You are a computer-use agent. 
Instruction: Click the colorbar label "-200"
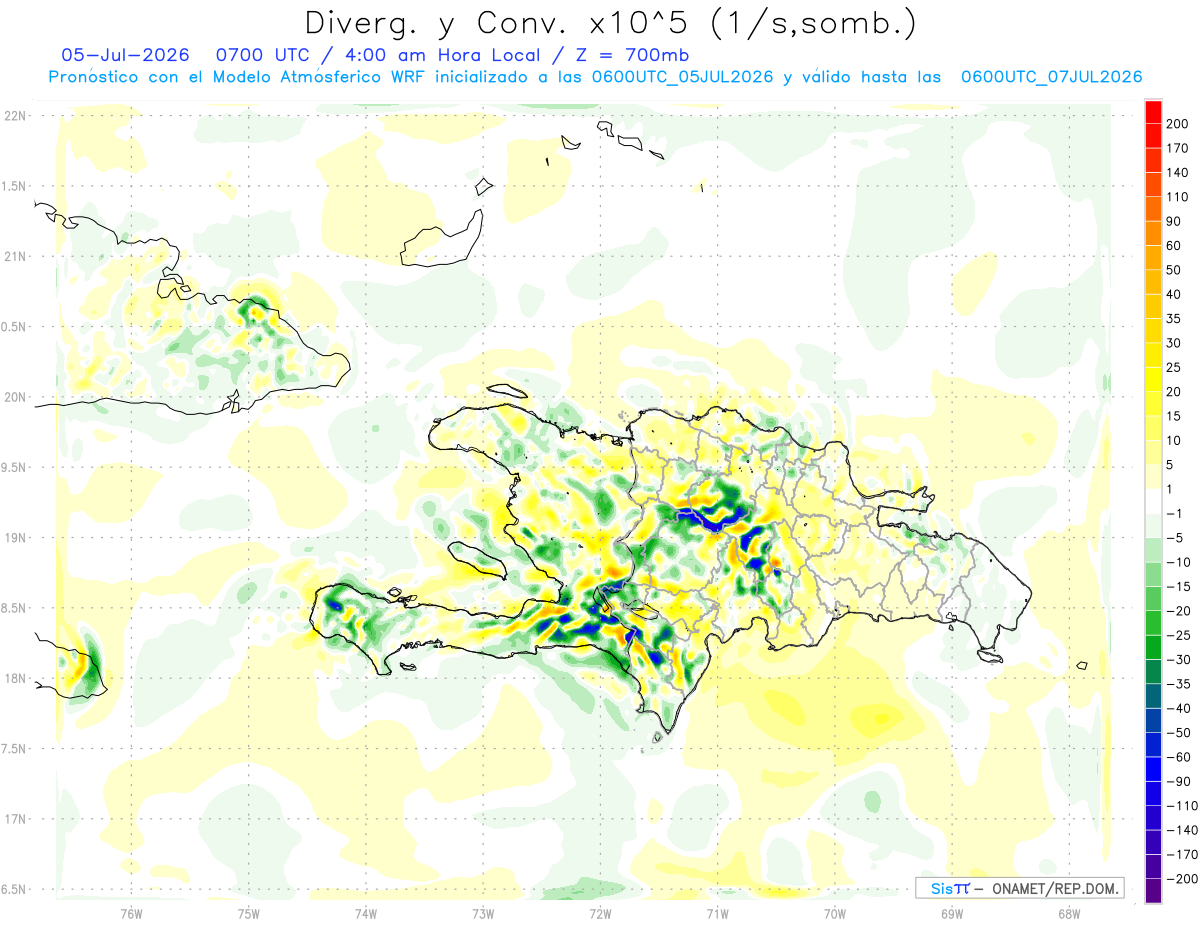pos(1181,879)
